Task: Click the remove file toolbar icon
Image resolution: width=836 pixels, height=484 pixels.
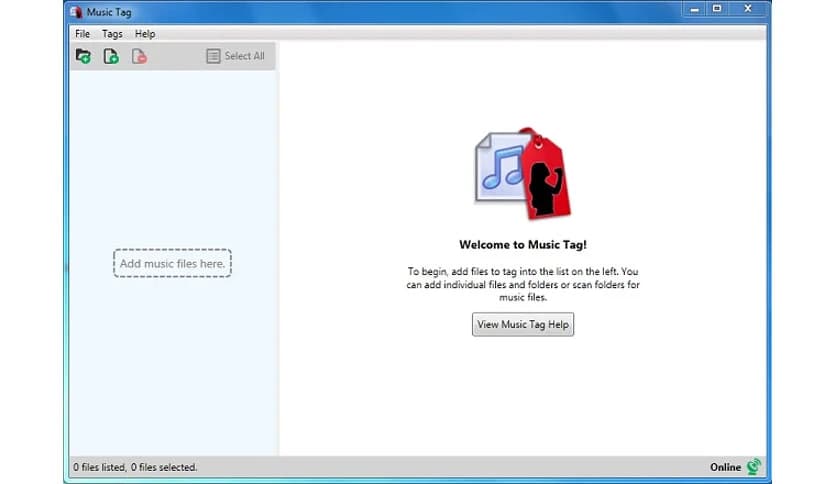Action: point(139,56)
